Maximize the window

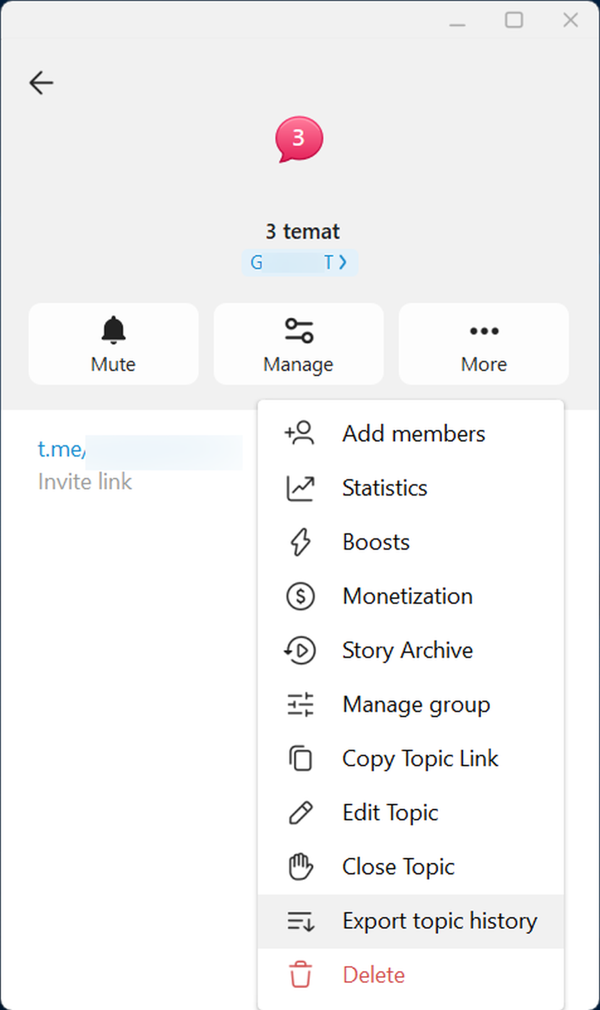pyautogui.click(x=514, y=20)
